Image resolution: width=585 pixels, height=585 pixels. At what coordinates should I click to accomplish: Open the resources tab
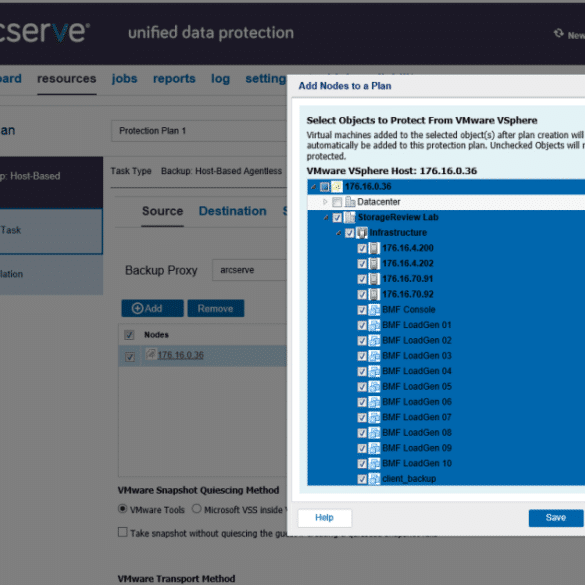click(67, 79)
